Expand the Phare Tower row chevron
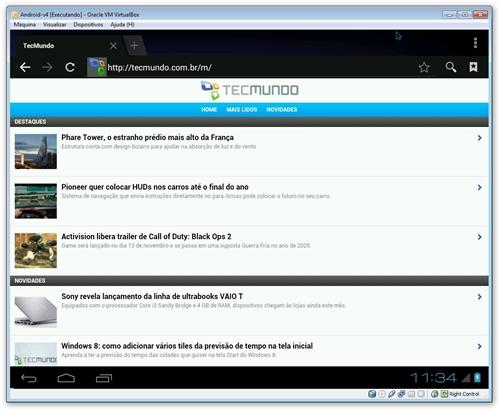The height and width of the screenshot is (411, 500). coord(479,138)
